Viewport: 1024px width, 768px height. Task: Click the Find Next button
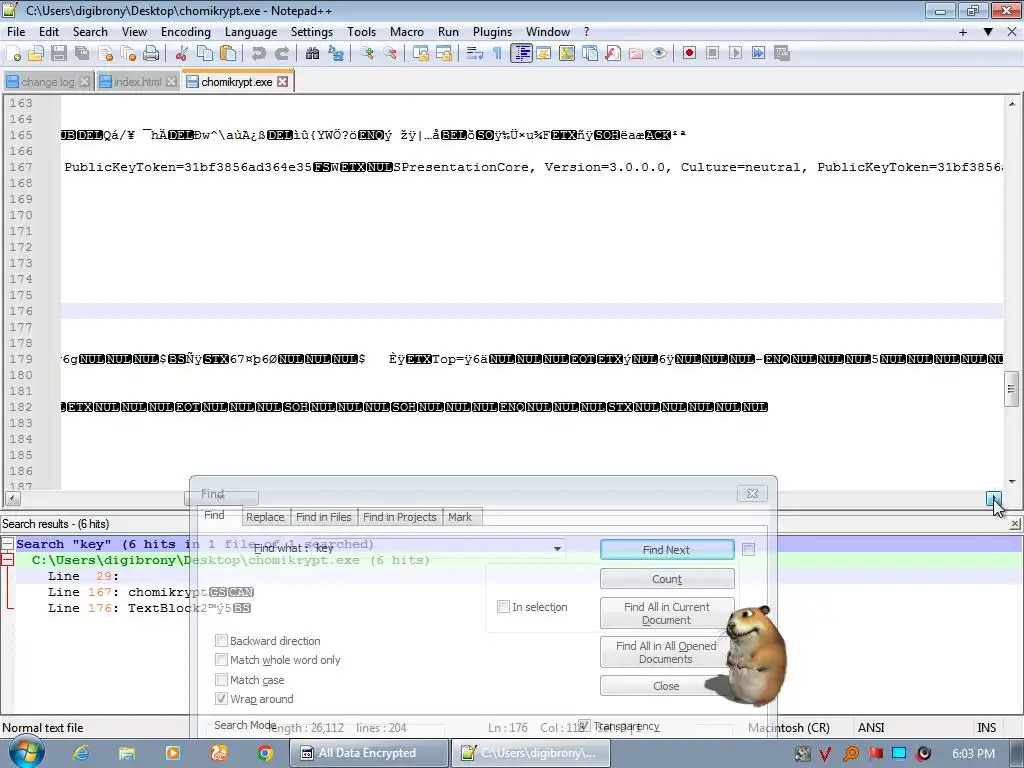click(667, 550)
